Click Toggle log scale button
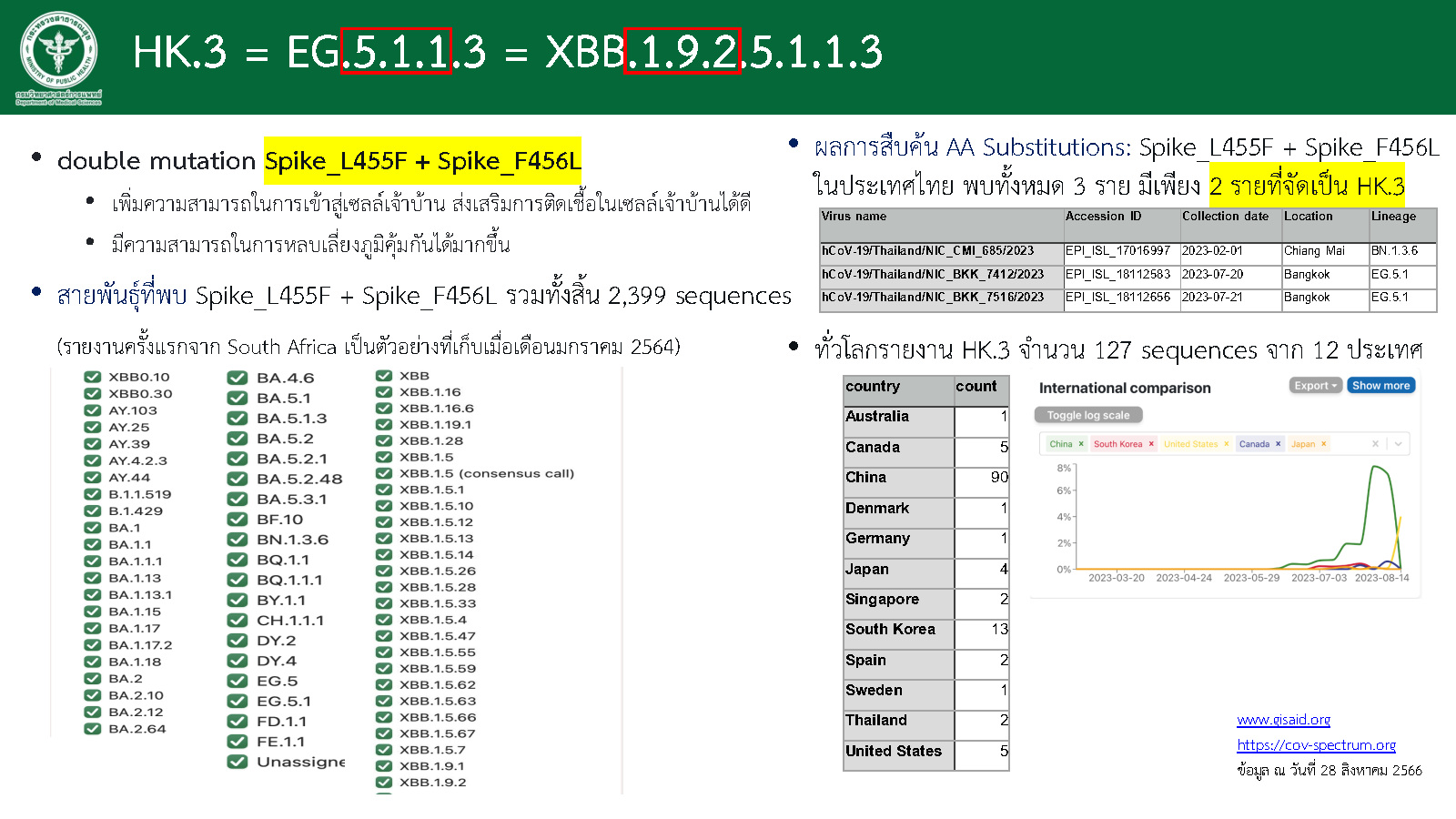This screenshot has height=819, width=1456. [x=1087, y=415]
